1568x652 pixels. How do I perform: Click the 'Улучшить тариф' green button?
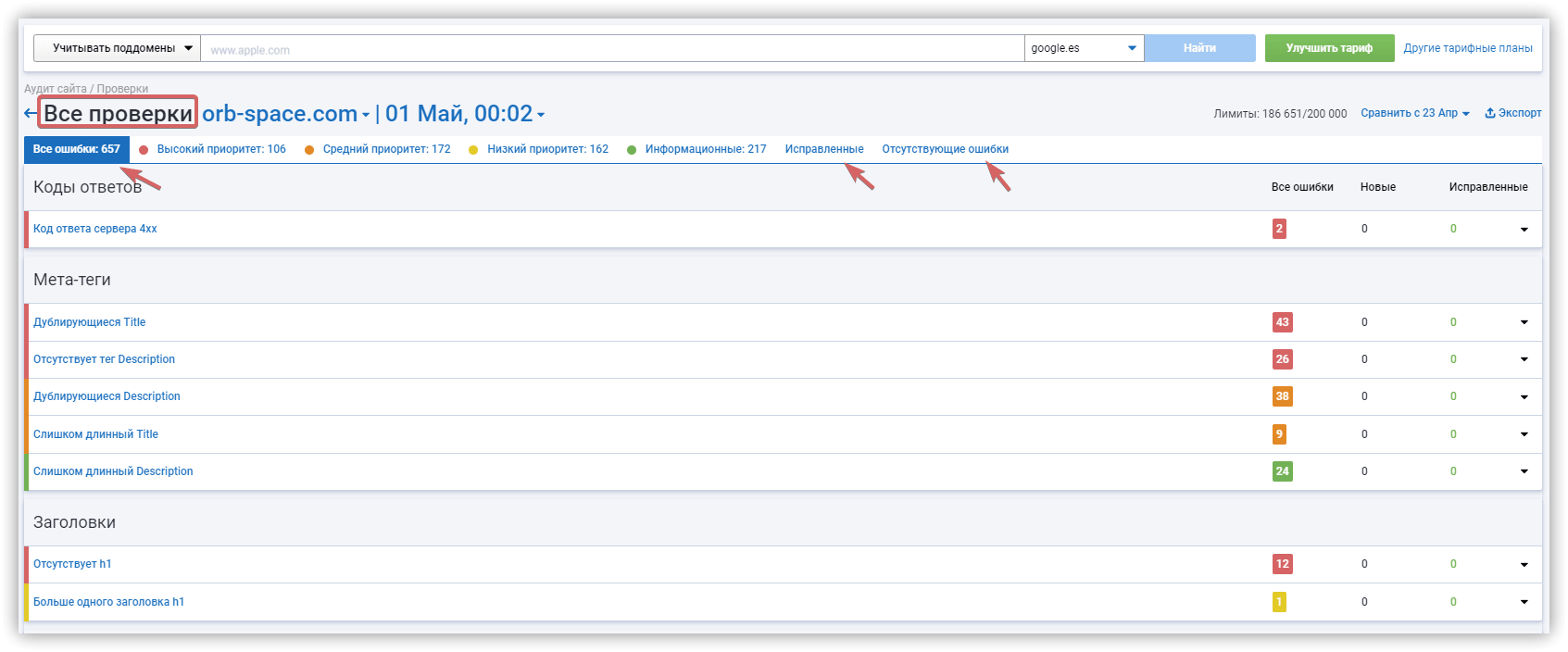click(1329, 48)
